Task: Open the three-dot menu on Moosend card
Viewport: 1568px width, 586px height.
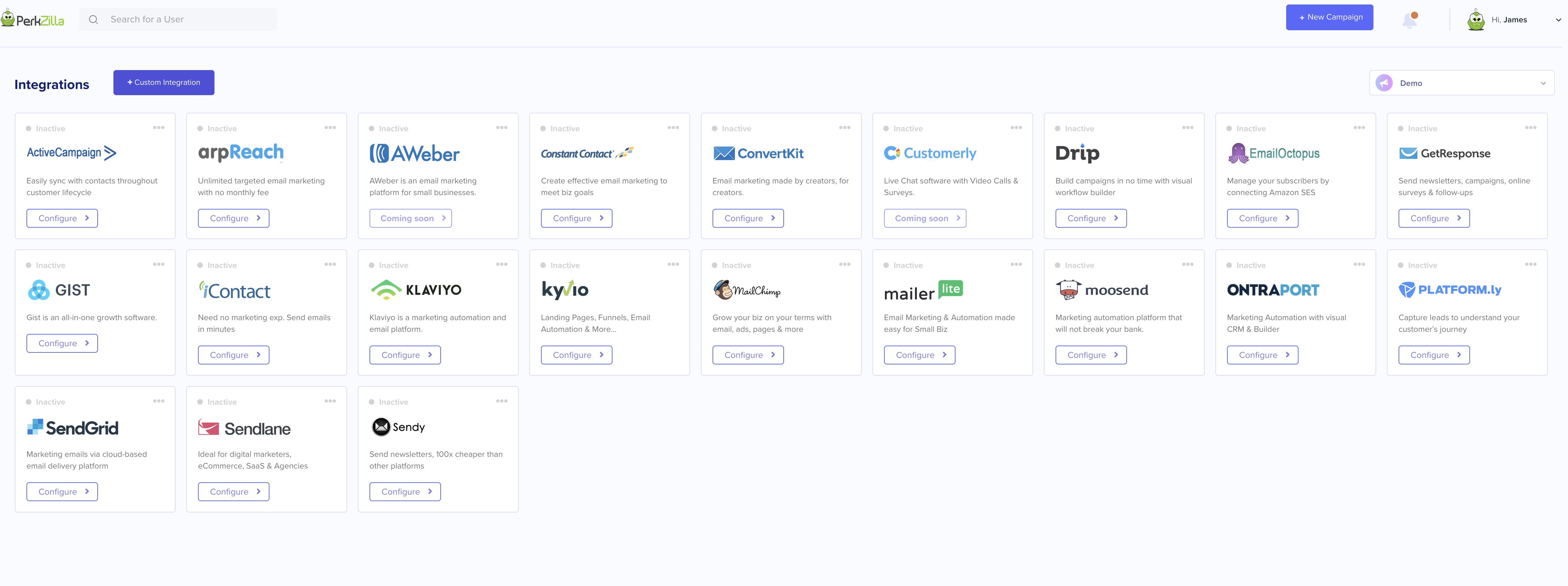Action: (x=1188, y=264)
